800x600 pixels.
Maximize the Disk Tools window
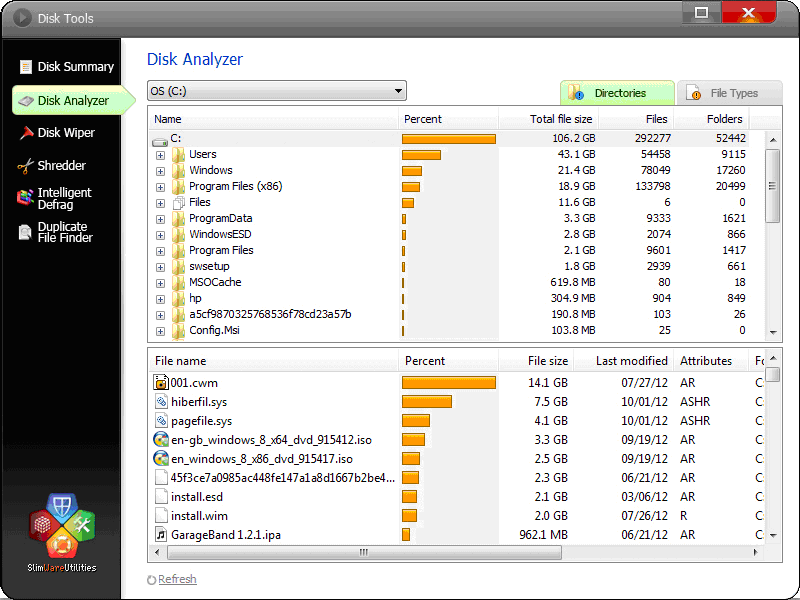click(x=702, y=12)
